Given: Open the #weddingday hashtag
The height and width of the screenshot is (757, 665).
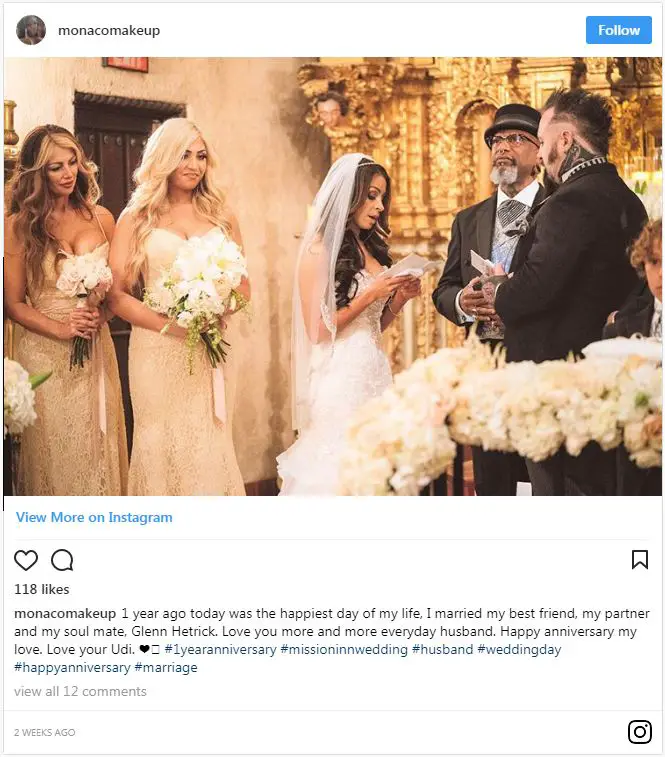Looking at the screenshot, I should pos(519,649).
